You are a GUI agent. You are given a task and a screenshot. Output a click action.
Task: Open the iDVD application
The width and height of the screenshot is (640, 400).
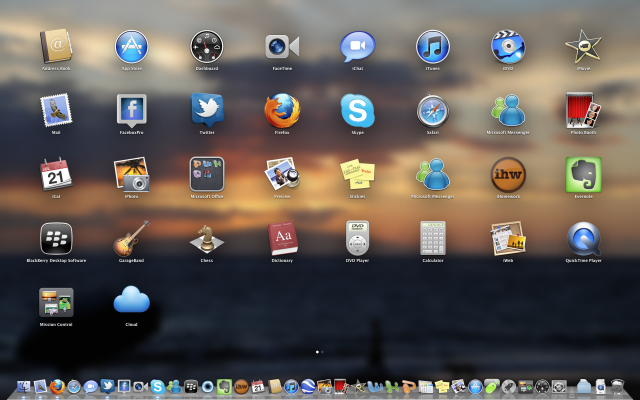click(508, 47)
